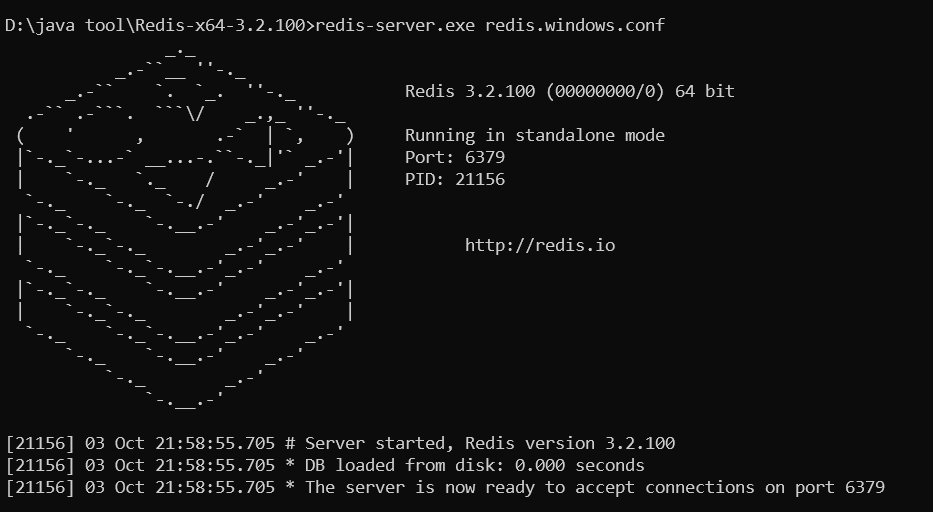This screenshot has height=512, width=933.
Task: Click the D:\java tool\Redis-x64-3.2.100 prompt path
Action: coord(155,25)
